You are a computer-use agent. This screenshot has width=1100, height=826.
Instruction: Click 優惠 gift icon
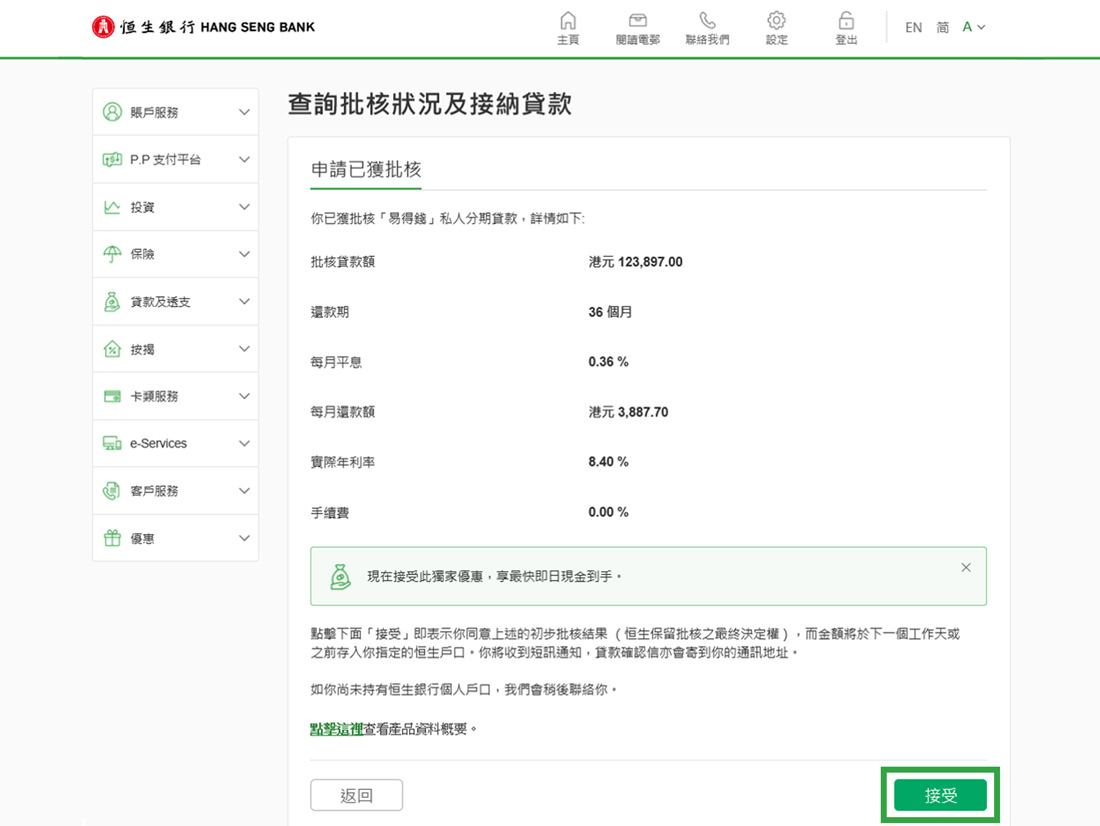pos(112,538)
